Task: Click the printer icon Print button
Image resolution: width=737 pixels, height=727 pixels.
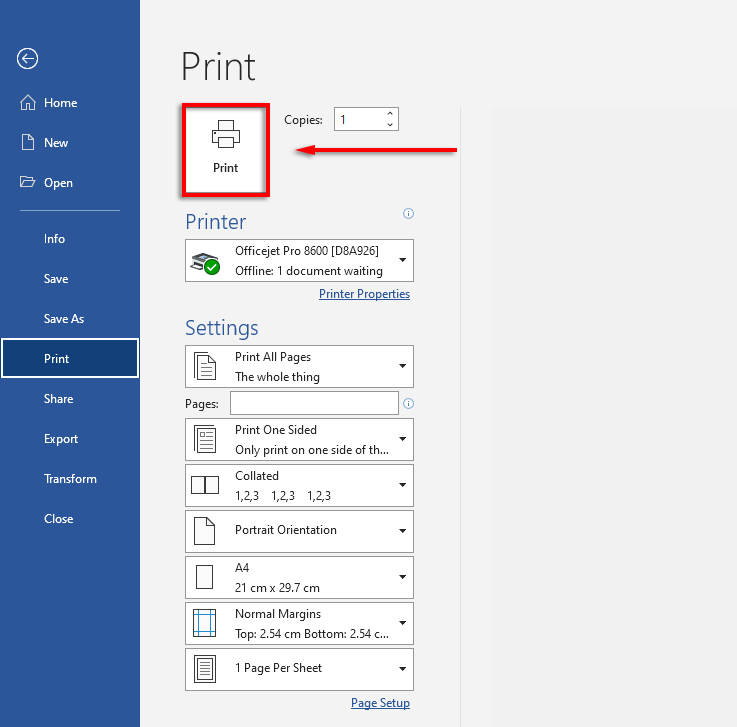Action: 225,148
